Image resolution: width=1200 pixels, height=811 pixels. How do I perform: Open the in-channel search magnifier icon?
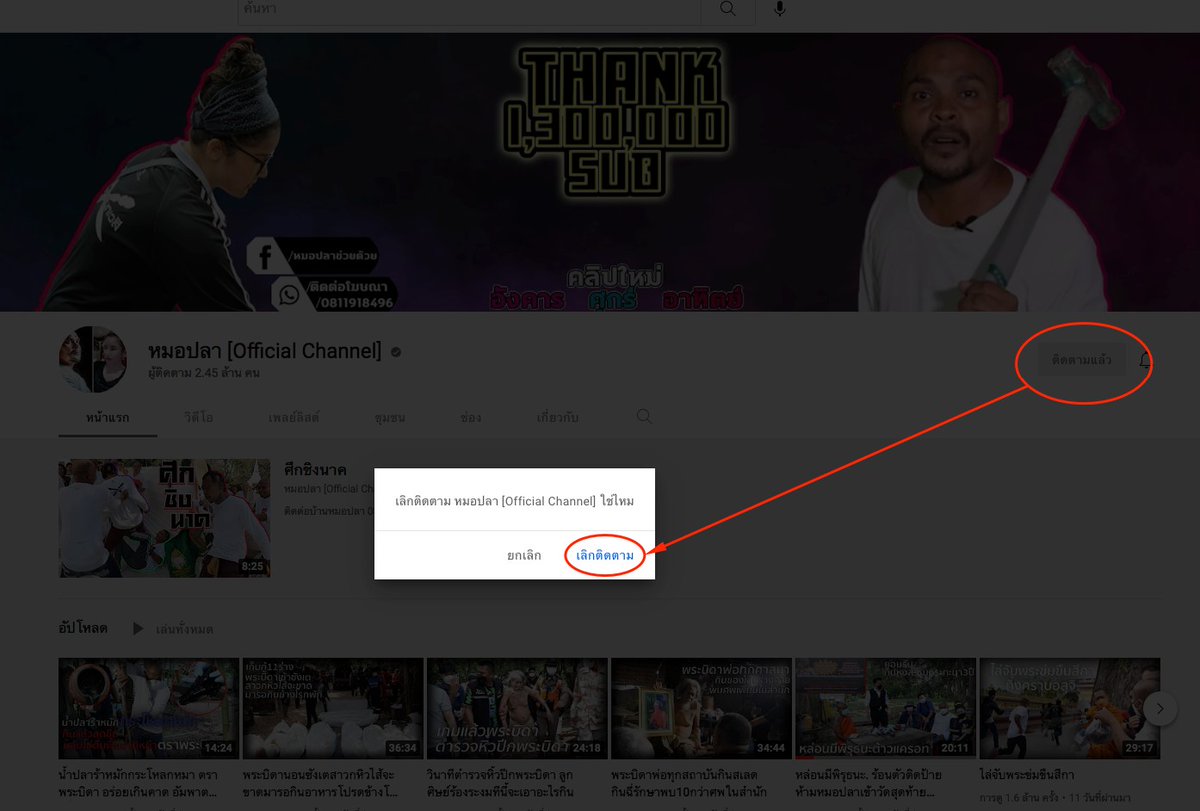[644, 416]
